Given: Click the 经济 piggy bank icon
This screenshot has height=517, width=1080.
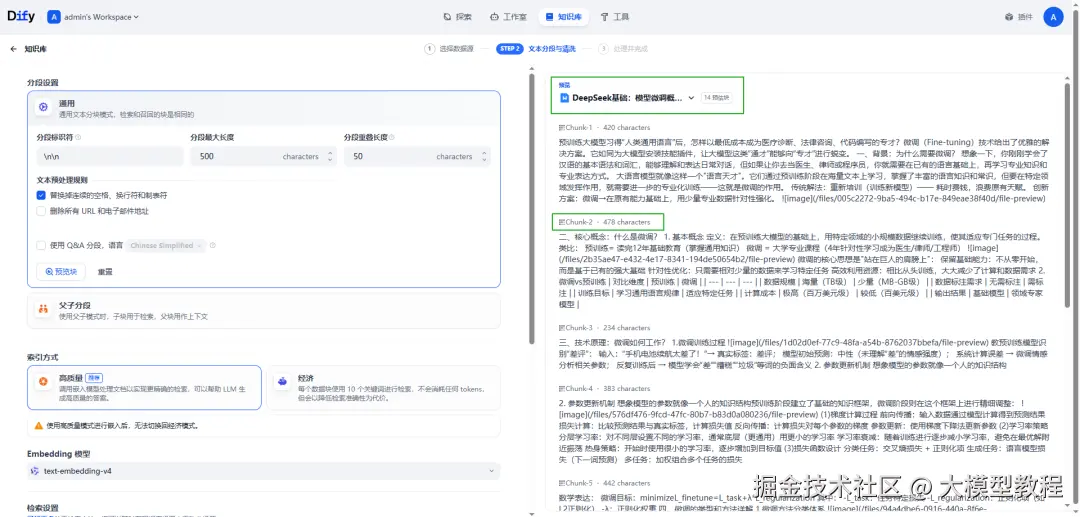Looking at the screenshot, I should (x=282, y=381).
